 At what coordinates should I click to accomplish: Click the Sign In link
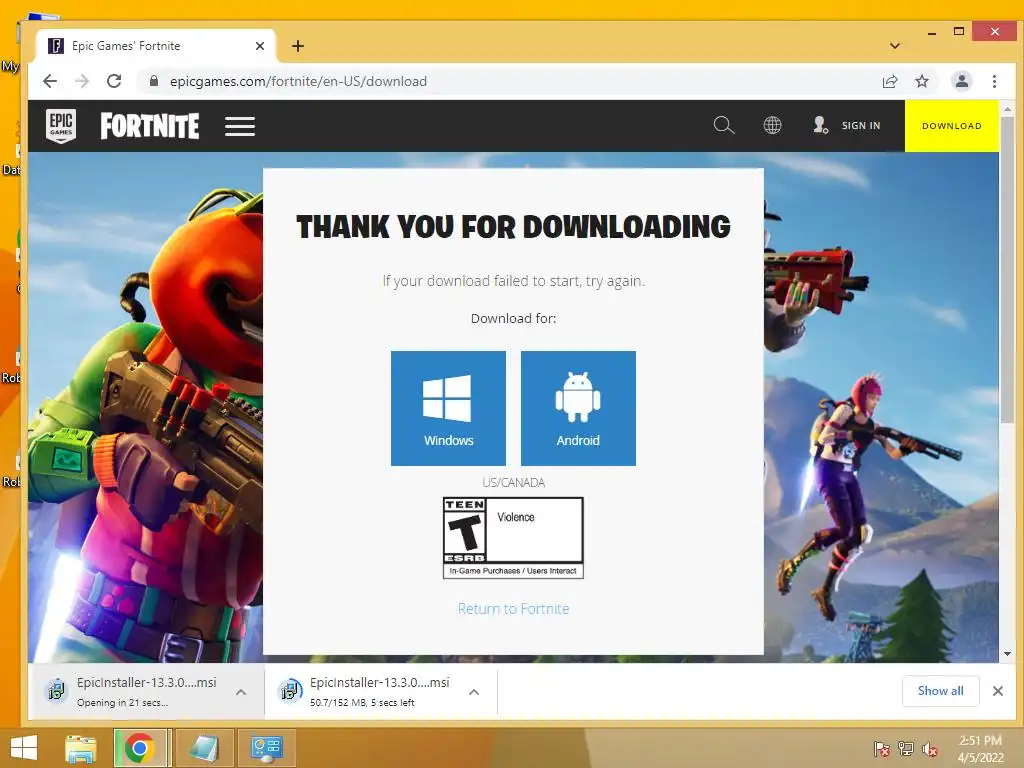(x=847, y=125)
